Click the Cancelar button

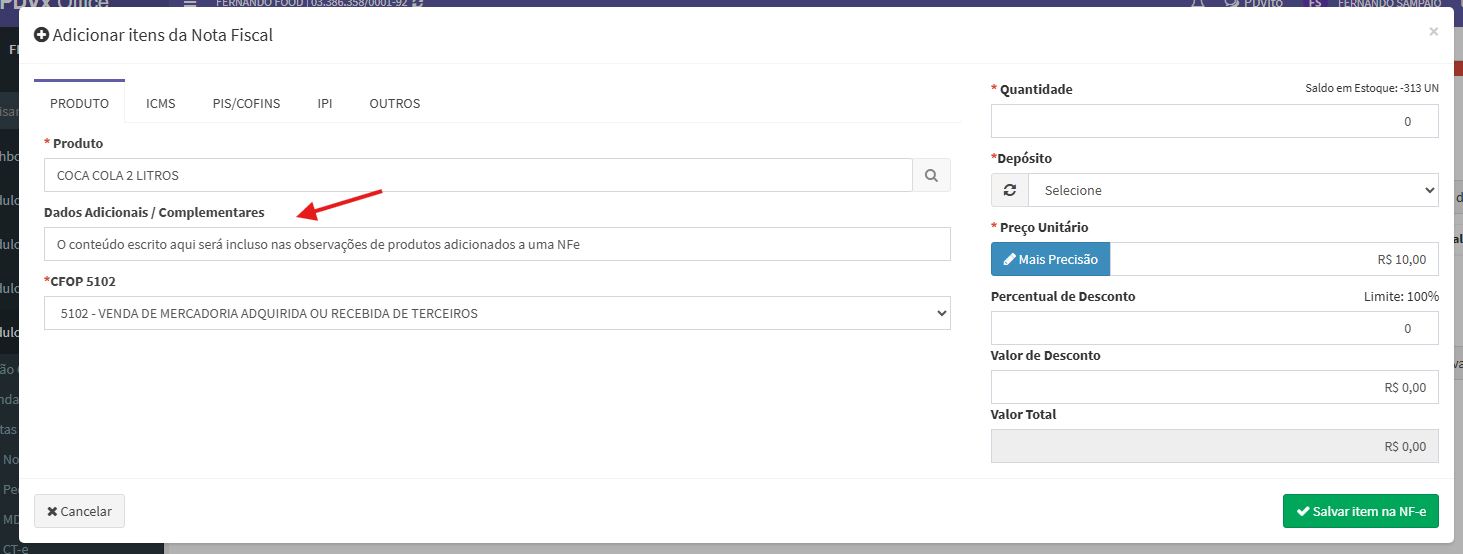click(x=79, y=511)
